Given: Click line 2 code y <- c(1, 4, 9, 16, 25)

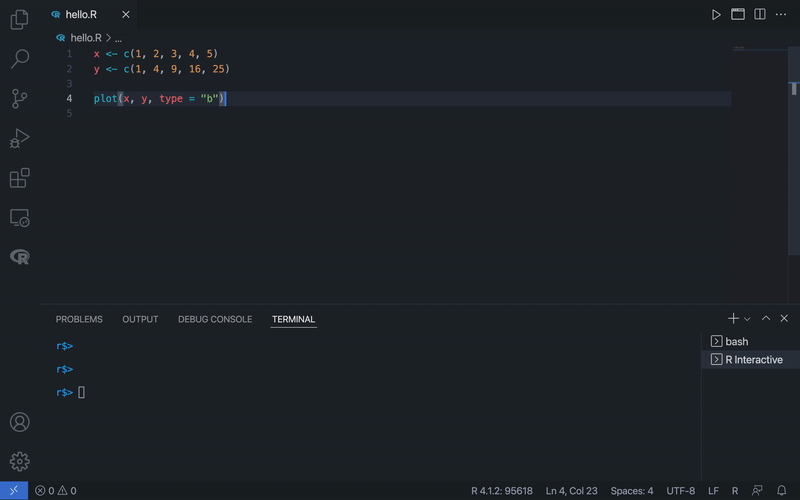Looking at the screenshot, I should tap(162, 69).
